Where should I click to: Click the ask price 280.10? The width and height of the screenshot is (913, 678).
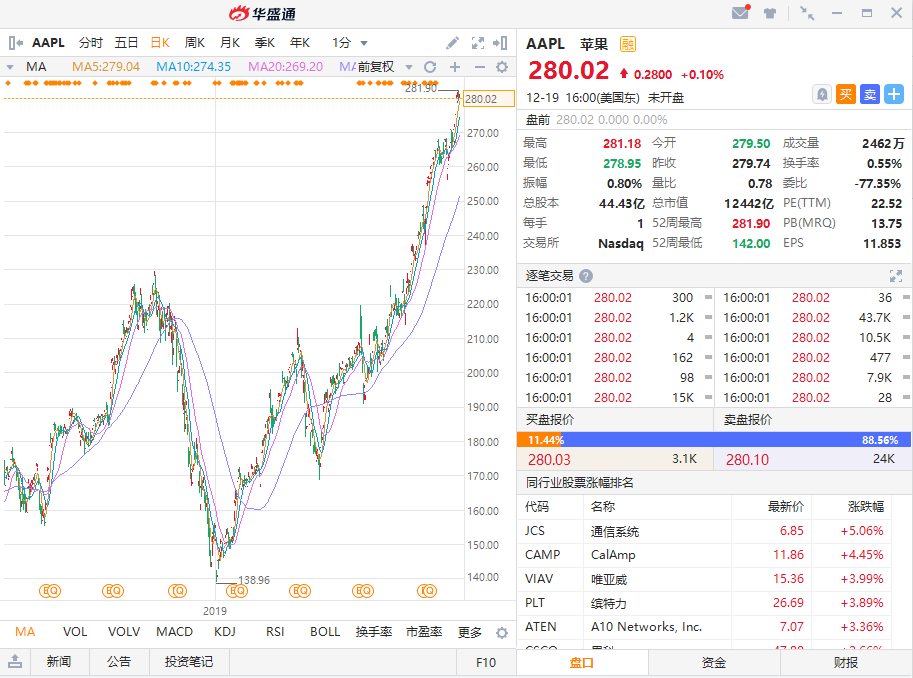pyautogui.click(x=747, y=460)
